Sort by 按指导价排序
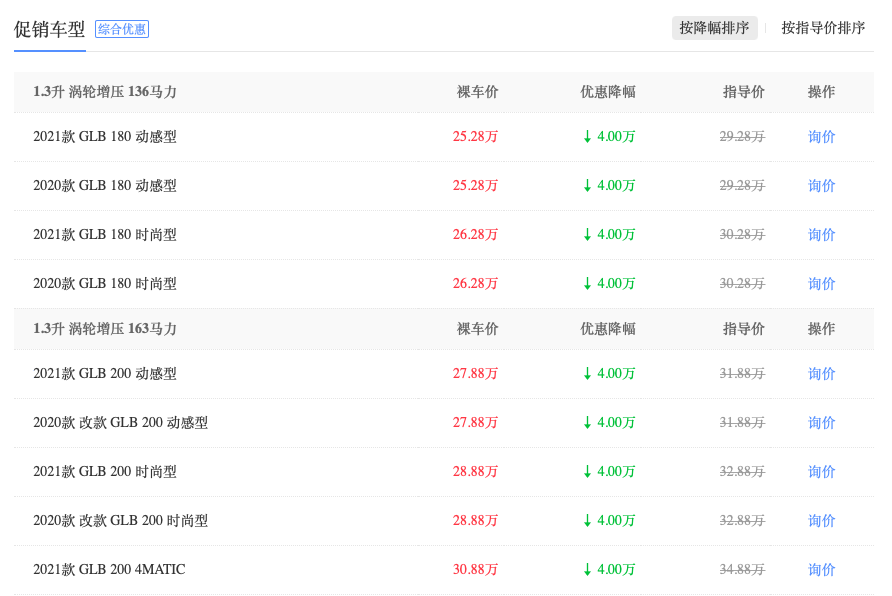 pyautogui.click(x=823, y=28)
